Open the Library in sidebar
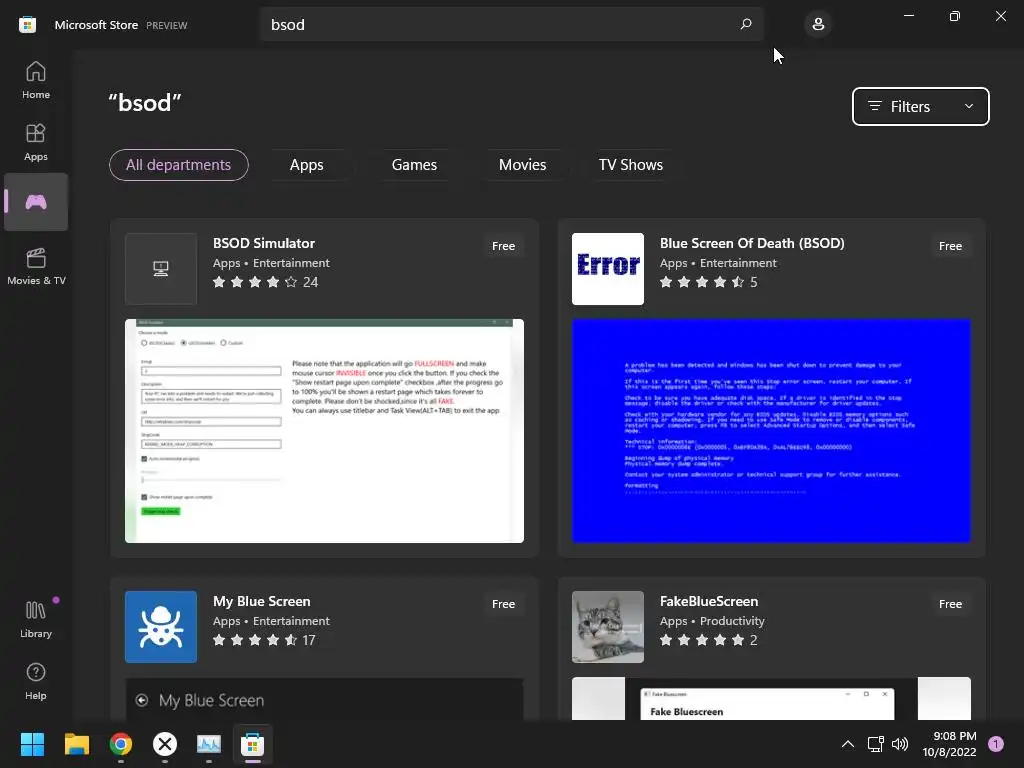 tap(36, 619)
